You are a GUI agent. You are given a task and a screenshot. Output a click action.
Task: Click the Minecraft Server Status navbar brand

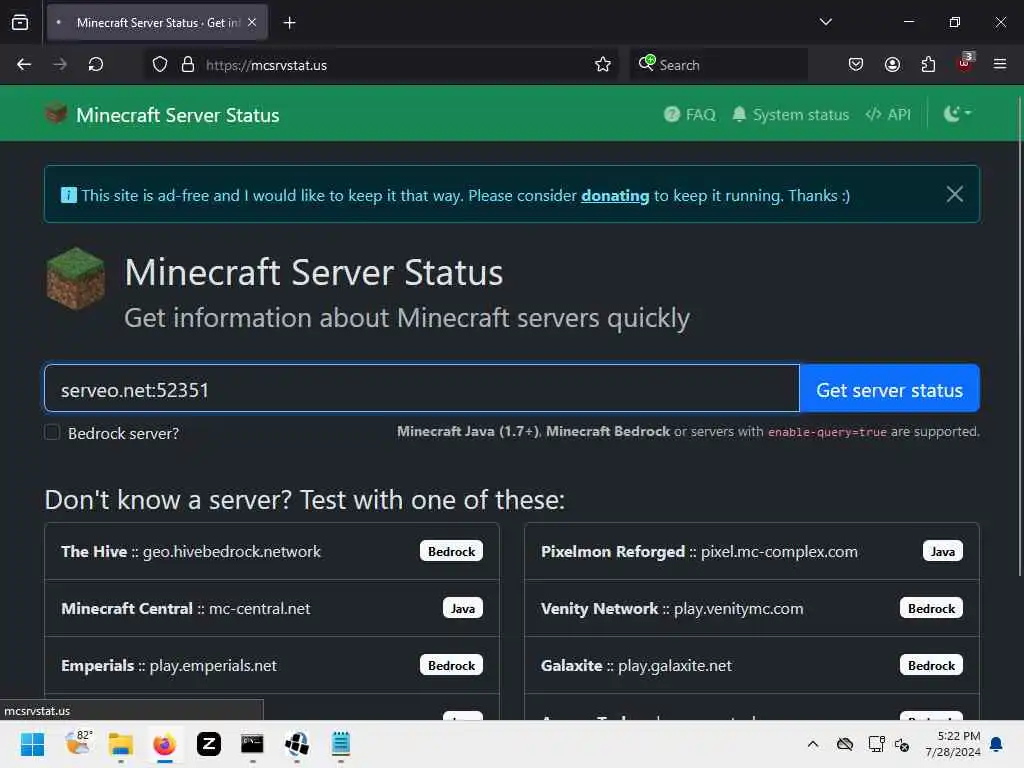pyautogui.click(x=162, y=115)
